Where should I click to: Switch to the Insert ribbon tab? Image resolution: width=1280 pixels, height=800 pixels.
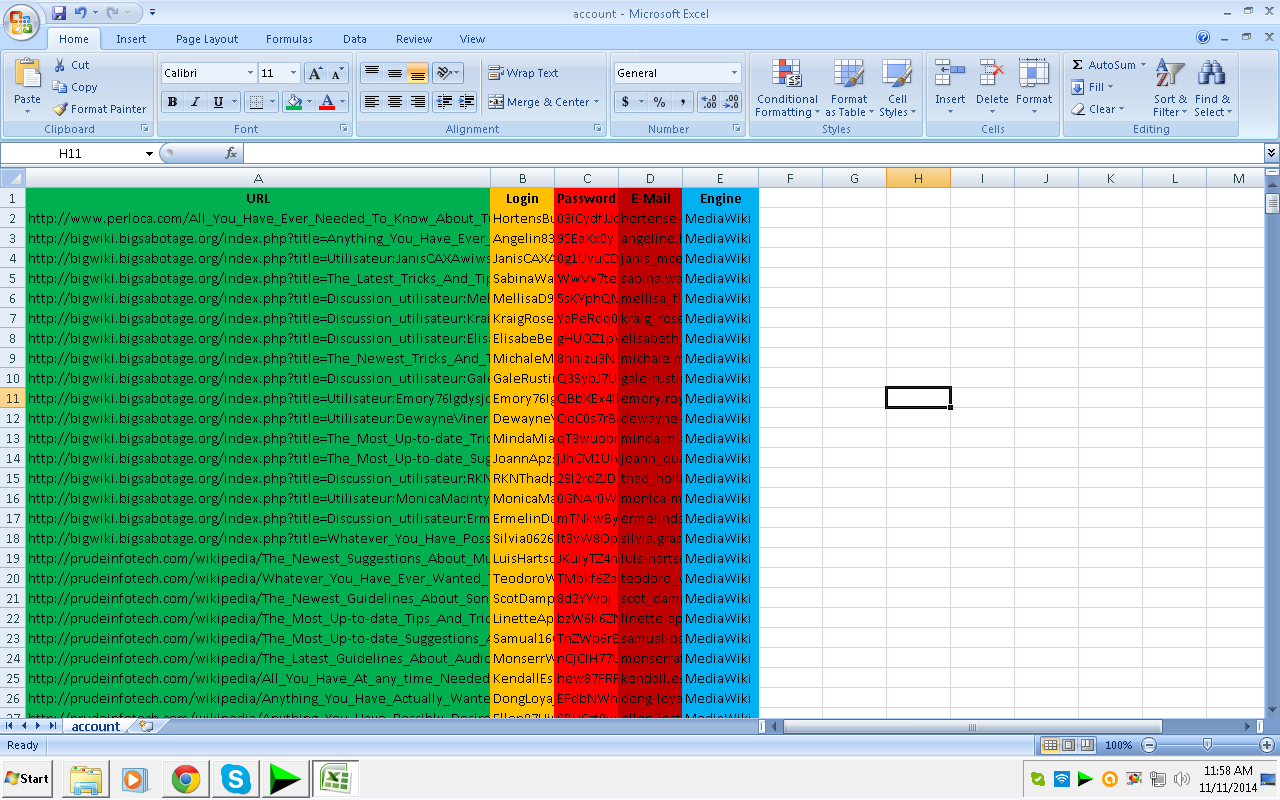click(131, 39)
